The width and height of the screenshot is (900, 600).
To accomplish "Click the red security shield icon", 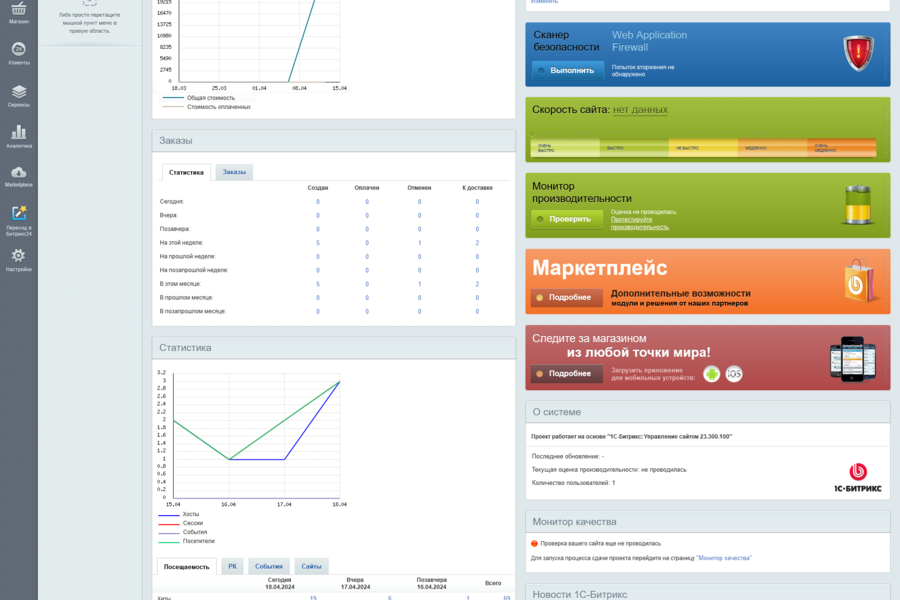I will tap(858, 53).
